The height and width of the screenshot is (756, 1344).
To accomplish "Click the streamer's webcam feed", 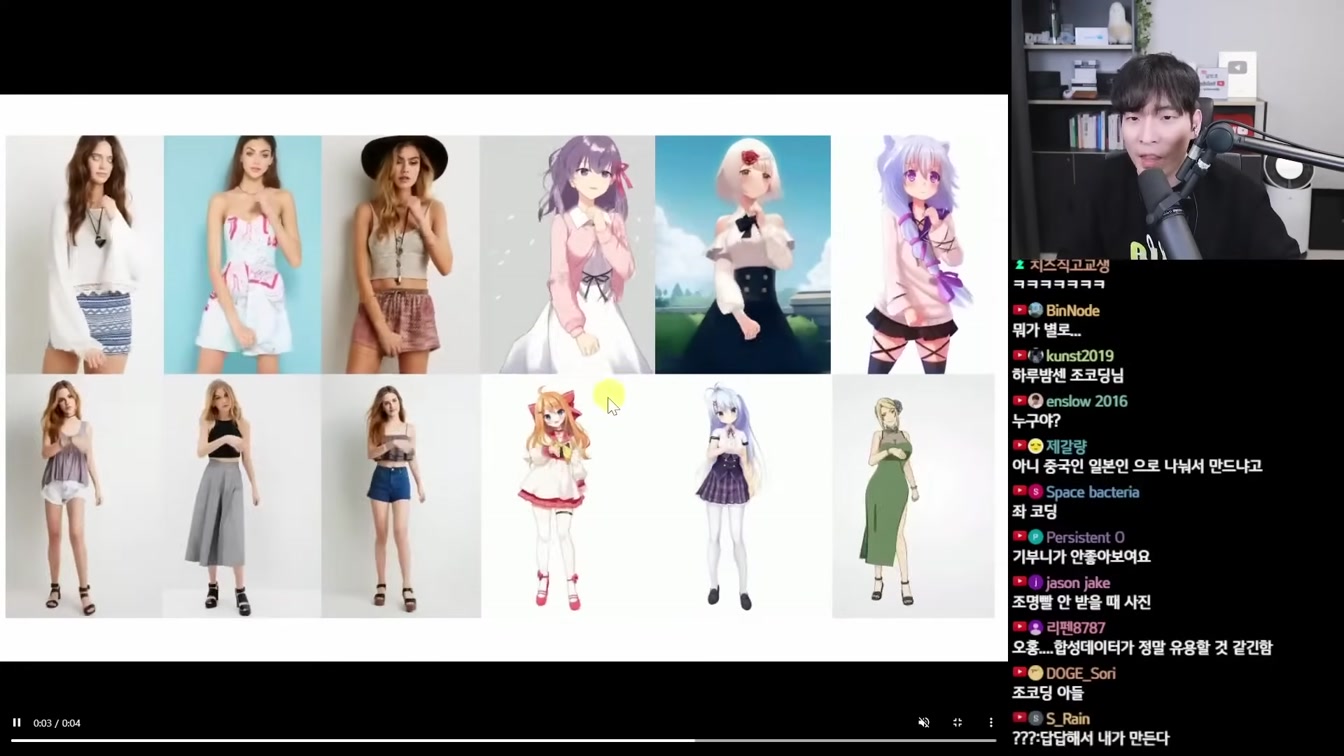I will coord(1176,130).
